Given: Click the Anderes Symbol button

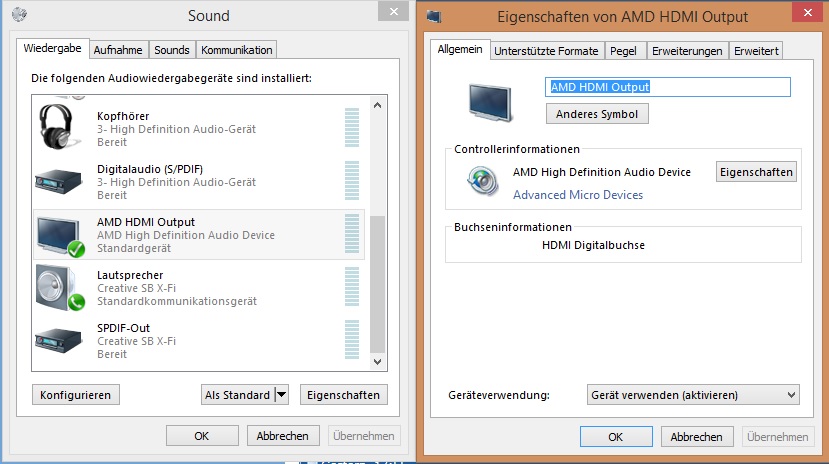Looking at the screenshot, I should tap(597, 114).
